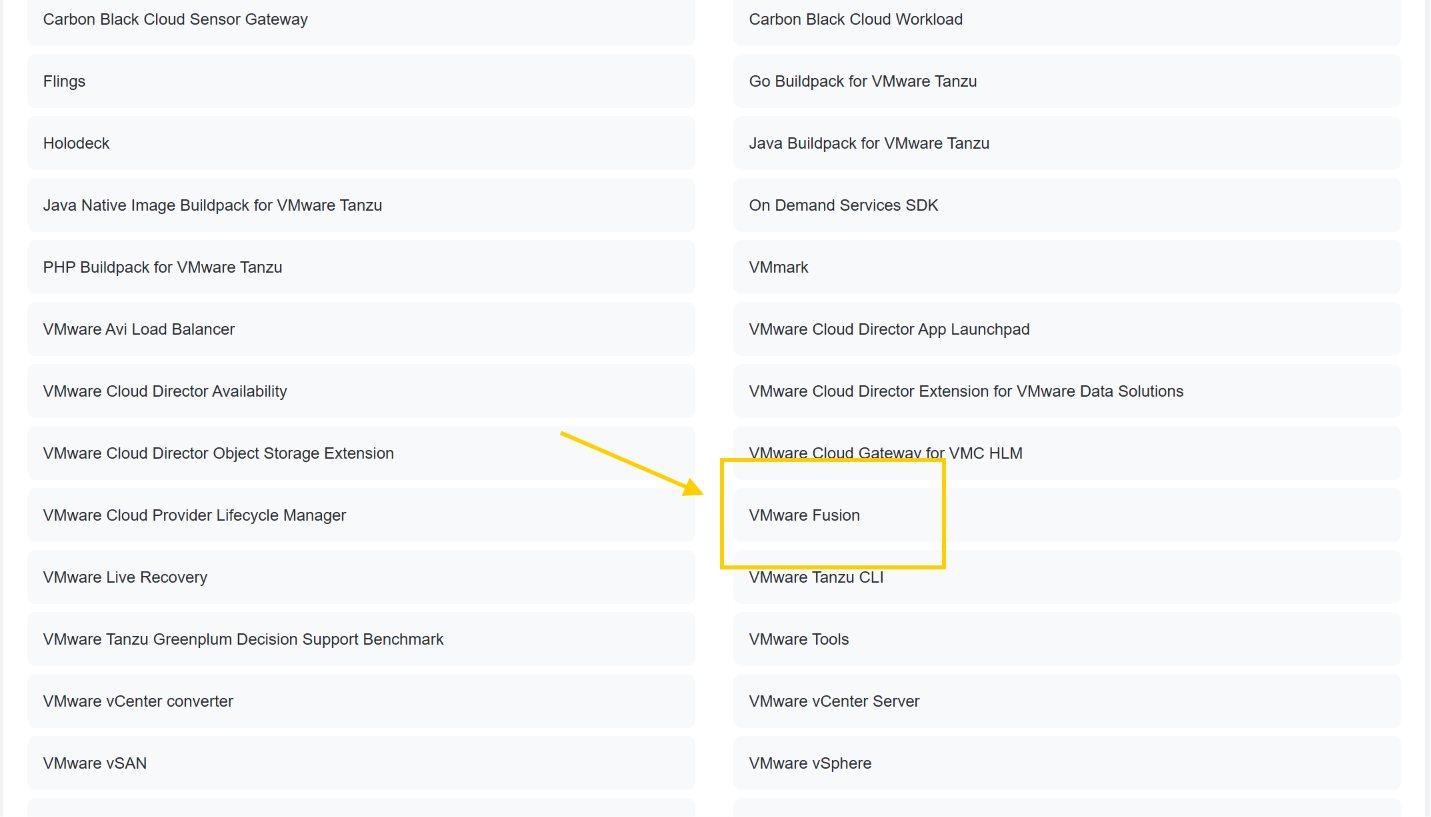Open Java Buildpack for VMware Tanzu
The height and width of the screenshot is (817, 1431).
1067,143
